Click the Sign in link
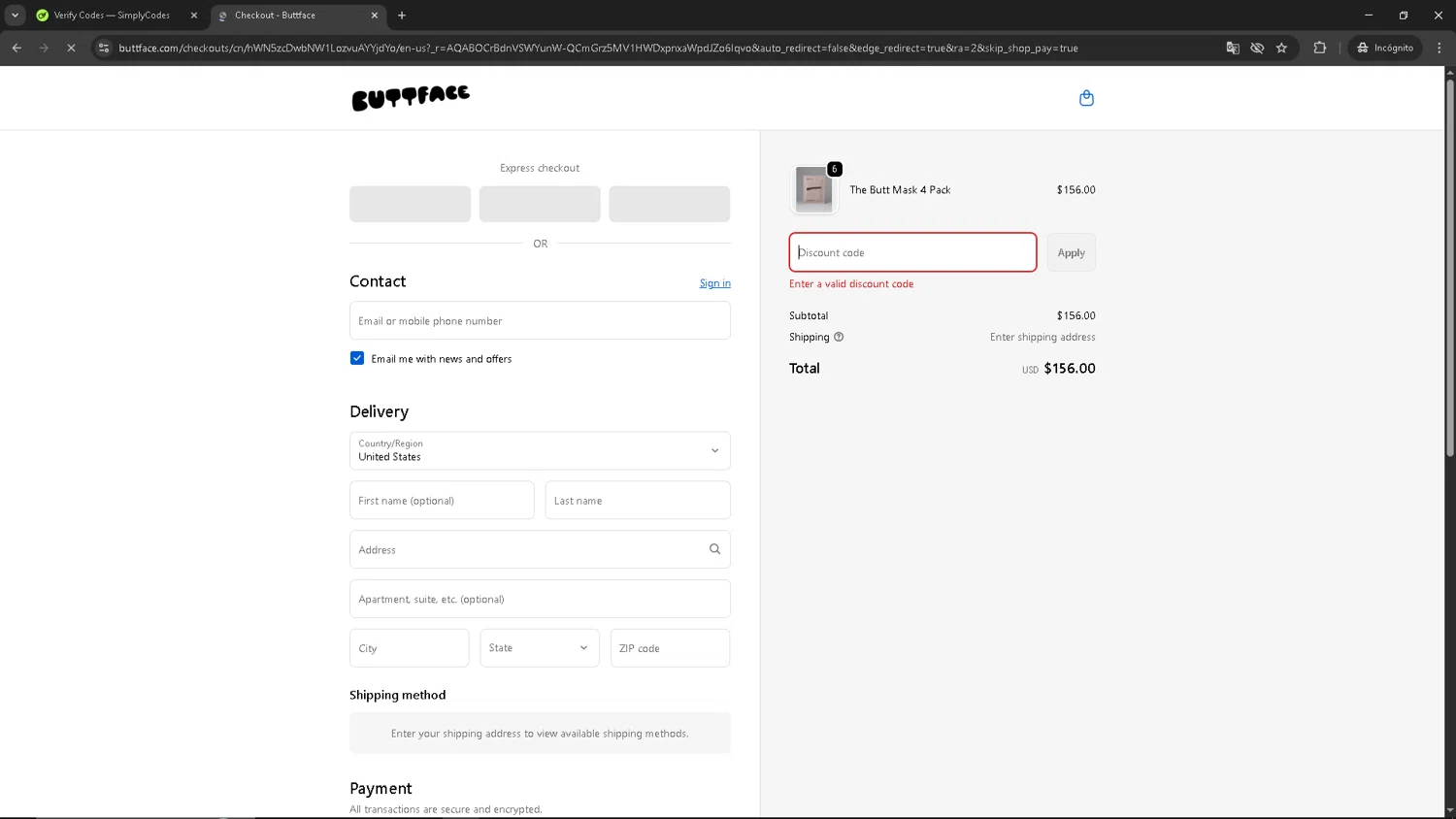Screen dimensions: 1456x819 (x=715, y=283)
